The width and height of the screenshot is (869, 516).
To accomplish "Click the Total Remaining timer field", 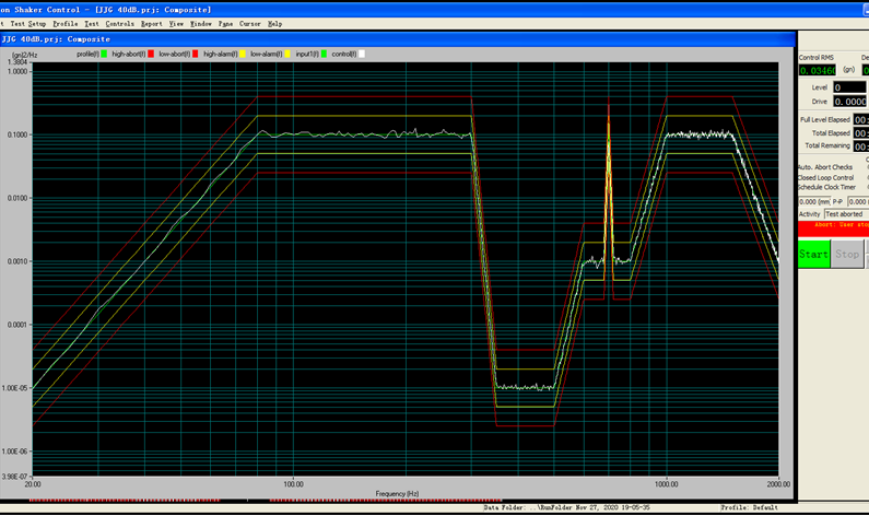I will click(861, 146).
